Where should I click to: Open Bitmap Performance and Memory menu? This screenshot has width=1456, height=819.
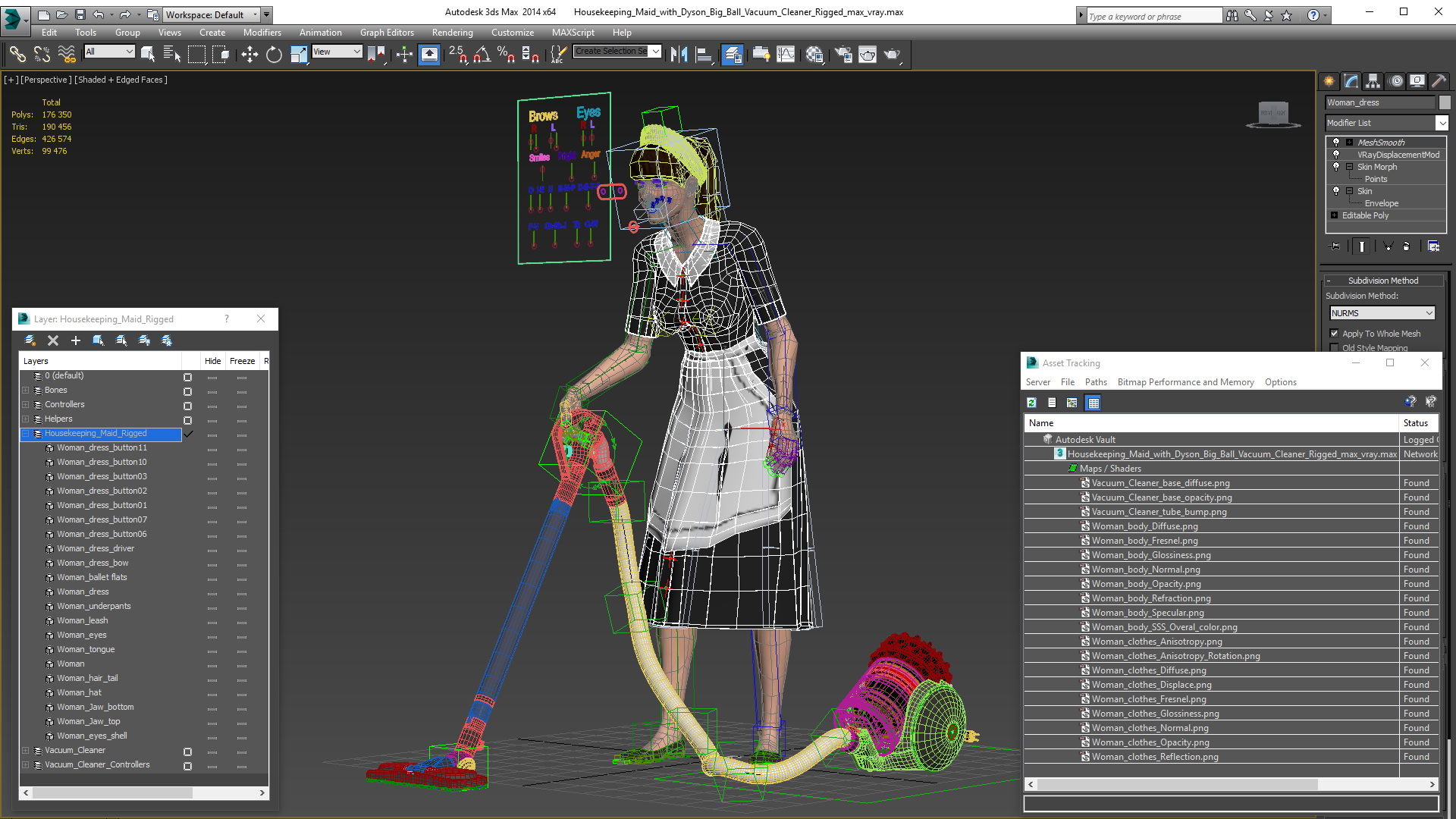tap(1185, 382)
